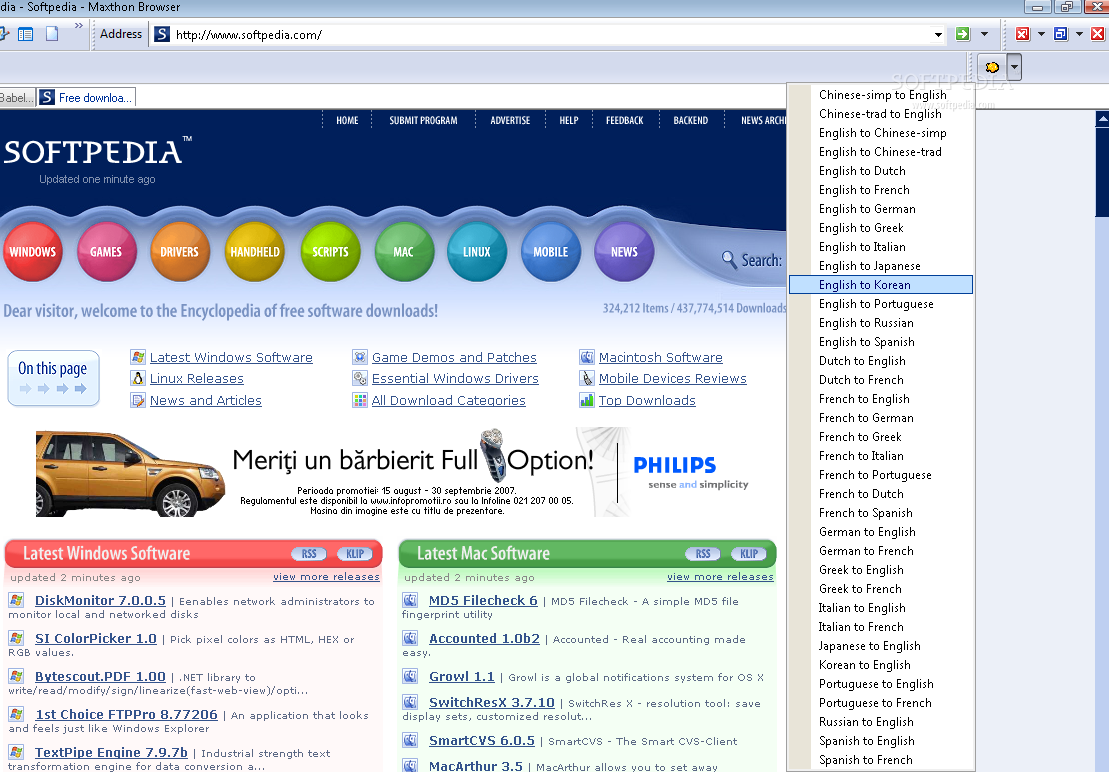Switch to the Babel... tab
Image resolution: width=1109 pixels, height=772 pixels.
(x=16, y=98)
